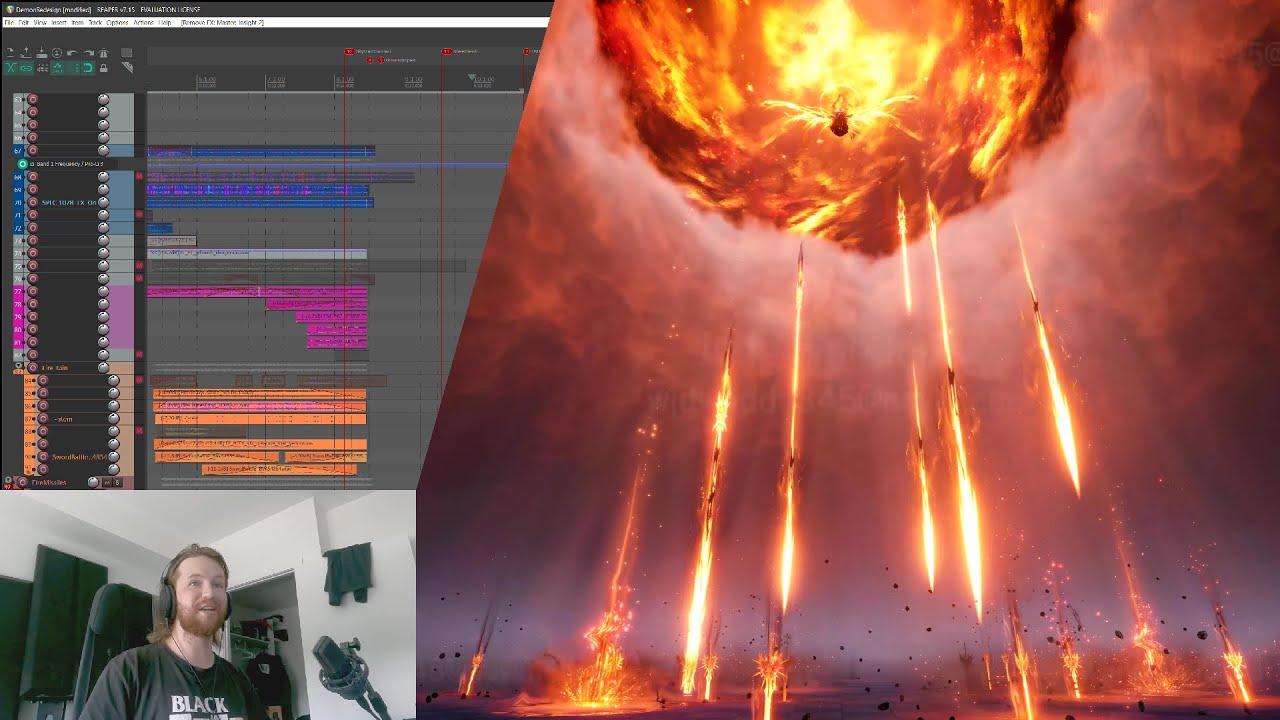1280x720 pixels.
Task: Select the long magenta item on track 77
Action: [x=257, y=292]
